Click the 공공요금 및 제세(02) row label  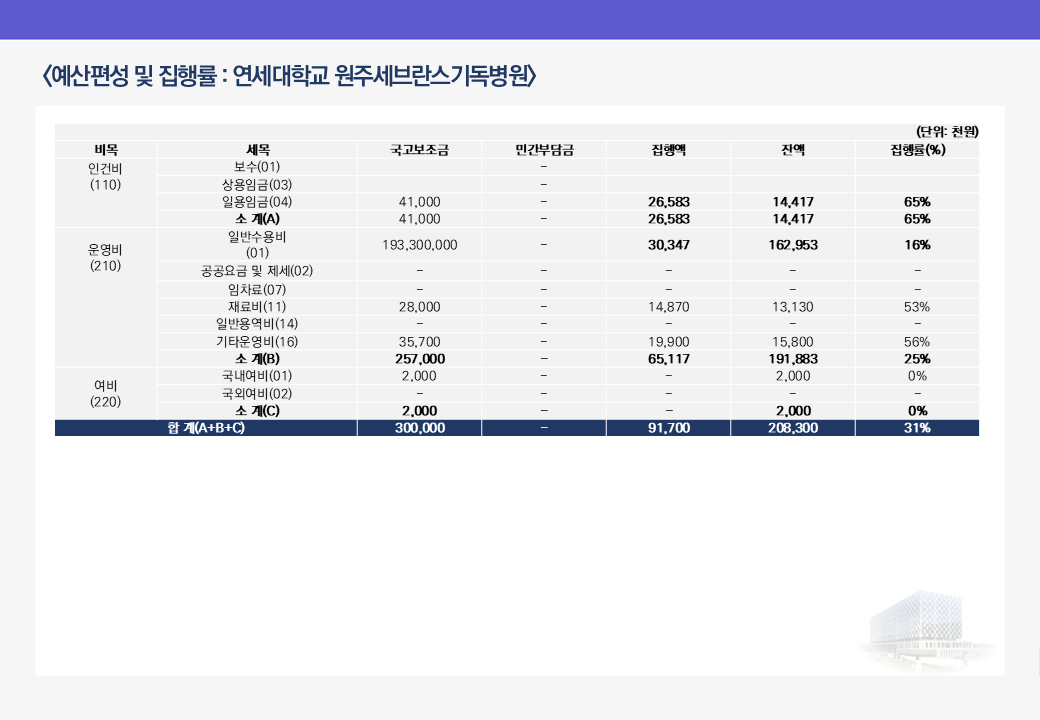[x=257, y=271]
